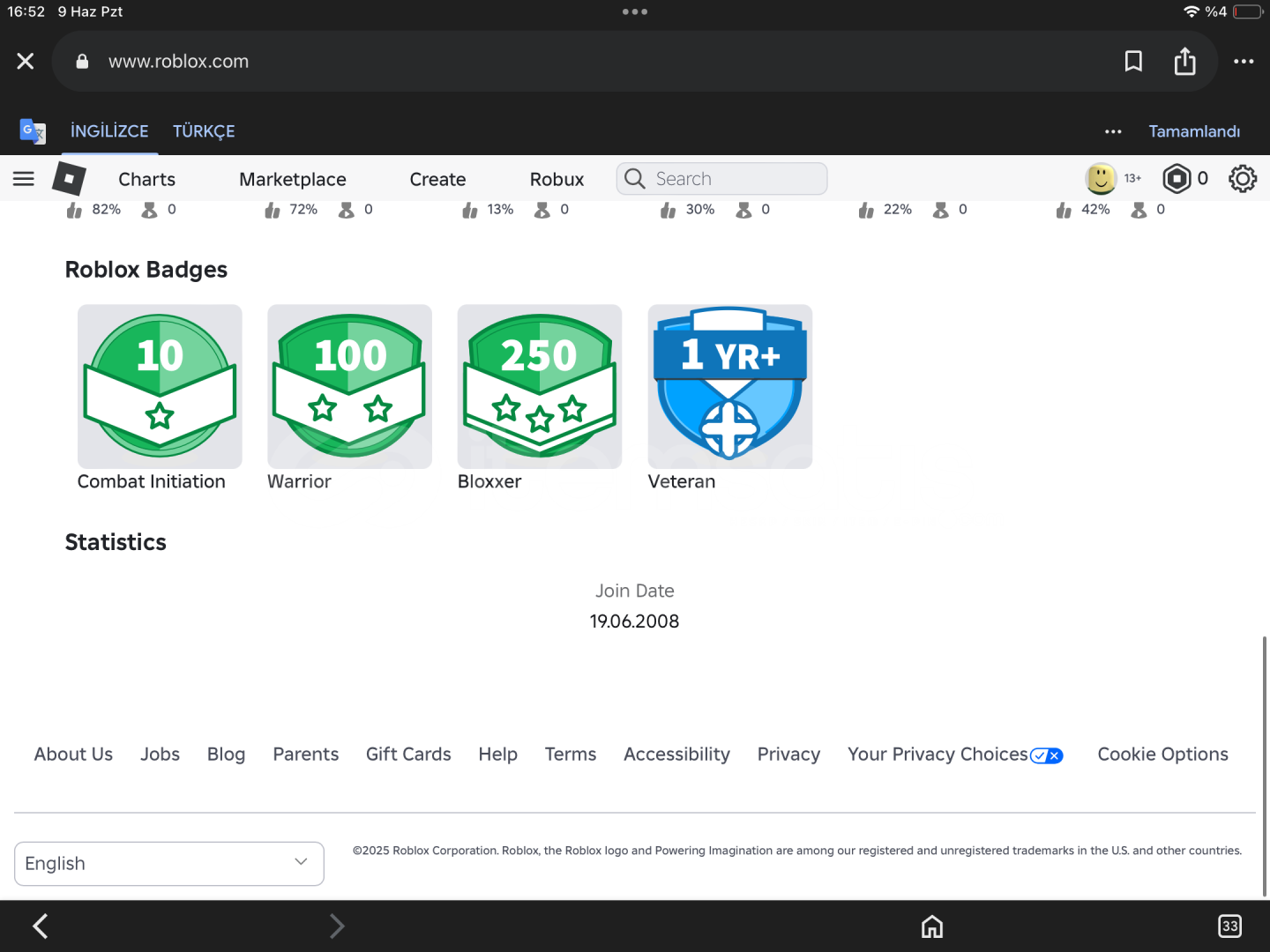Go to Roblox home via logo
1270x952 pixels.
[69, 179]
